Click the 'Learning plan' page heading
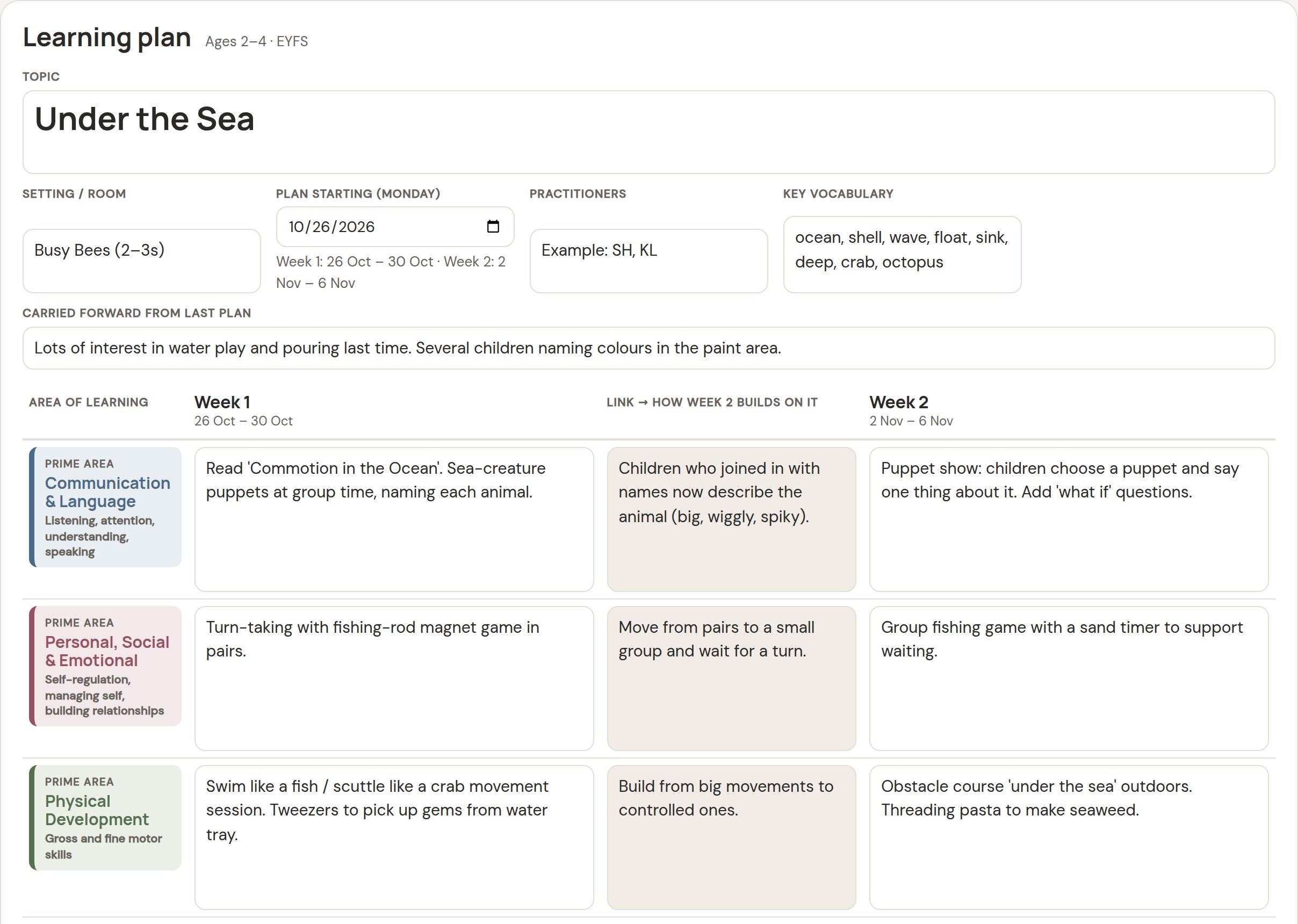 coord(106,38)
